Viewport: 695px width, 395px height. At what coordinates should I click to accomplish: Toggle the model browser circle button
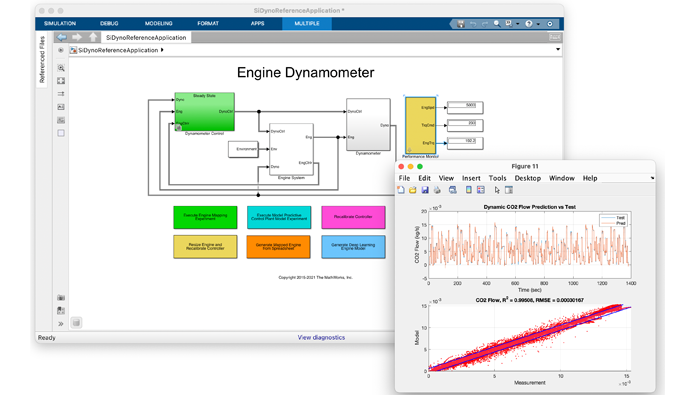click(x=61, y=50)
